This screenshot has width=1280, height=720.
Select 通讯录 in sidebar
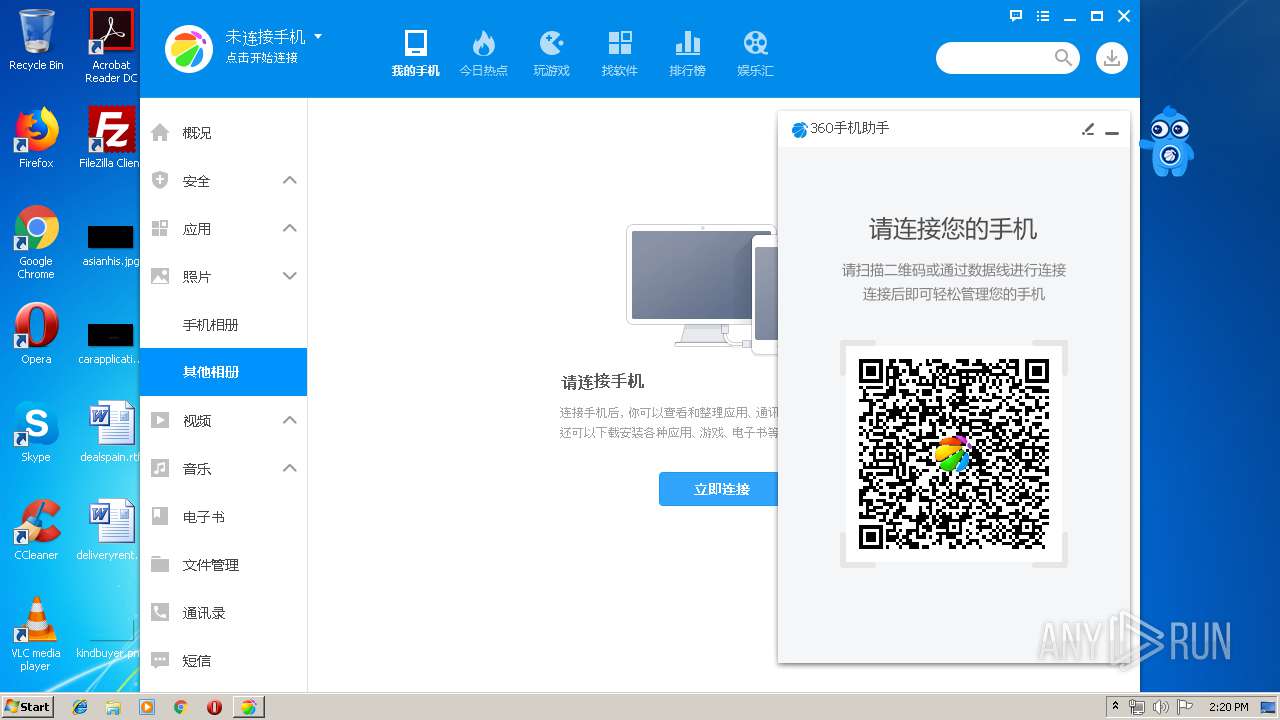(223, 613)
